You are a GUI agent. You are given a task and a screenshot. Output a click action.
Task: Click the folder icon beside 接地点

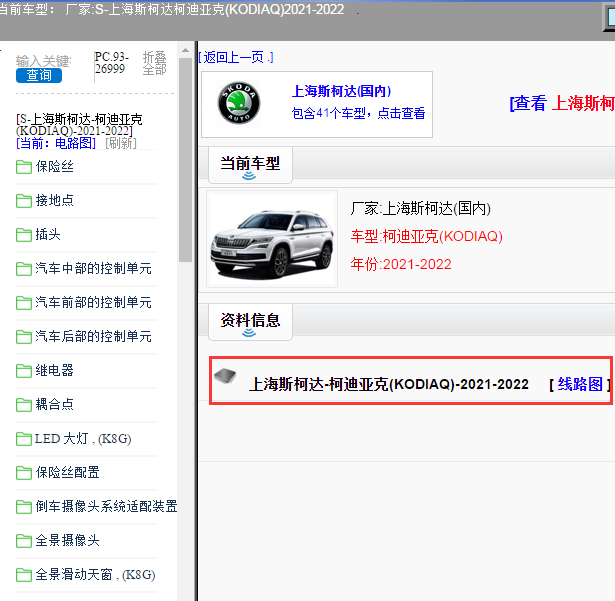pyautogui.click(x=24, y=201)
